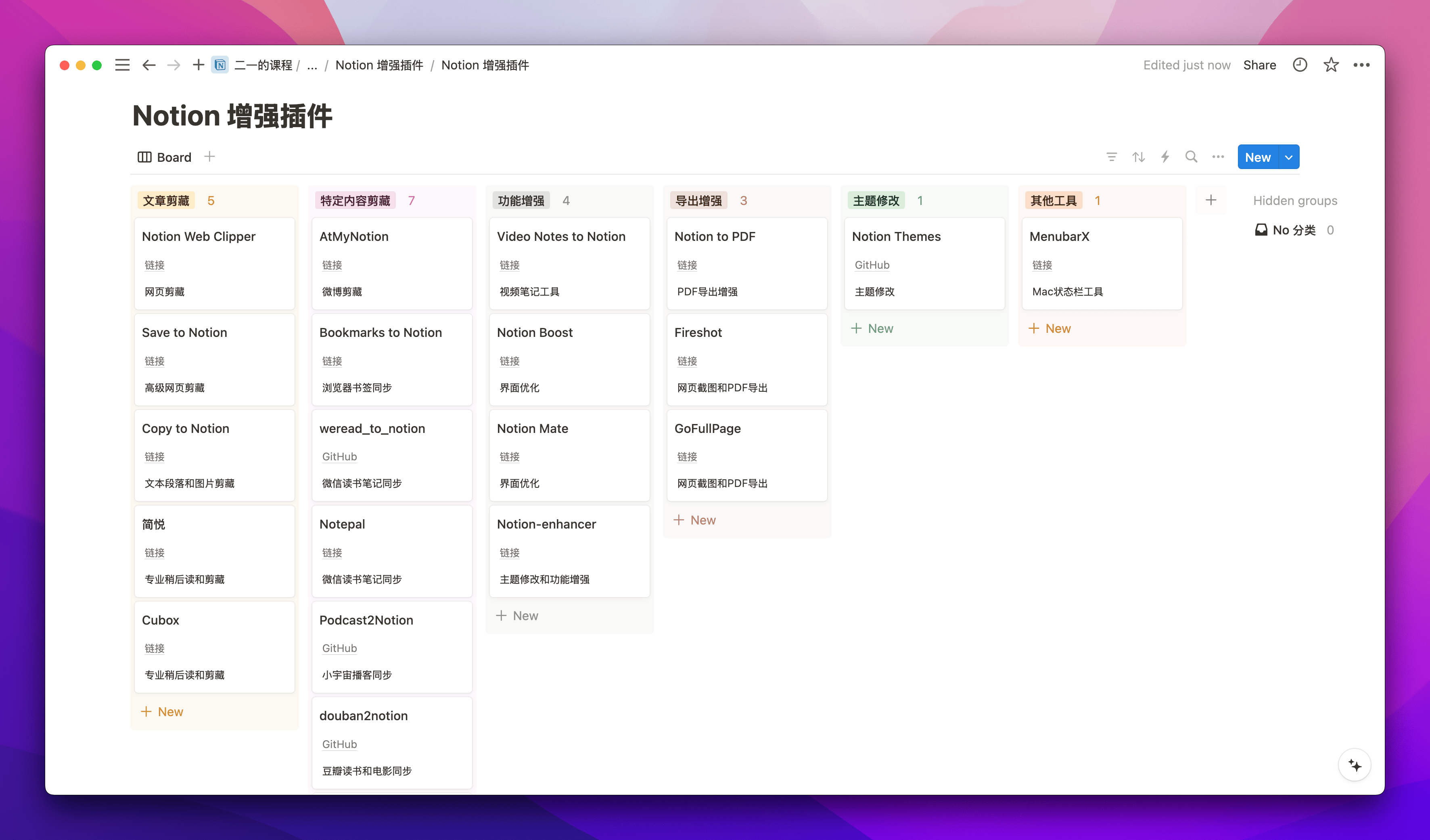Image resolution: width=1430 pixels, height=840 pixels.
Task: Click GitHub link on Notion Themes card
Action: pos(872,265)
